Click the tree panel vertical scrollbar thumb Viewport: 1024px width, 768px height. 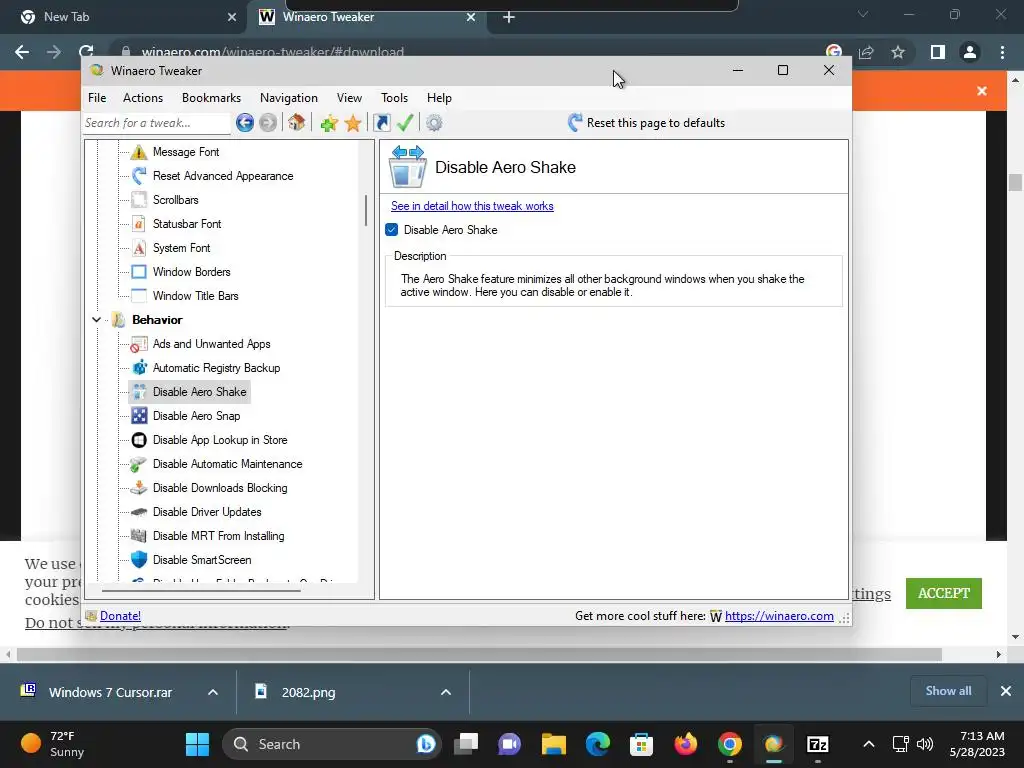click(x=366, y=210)
